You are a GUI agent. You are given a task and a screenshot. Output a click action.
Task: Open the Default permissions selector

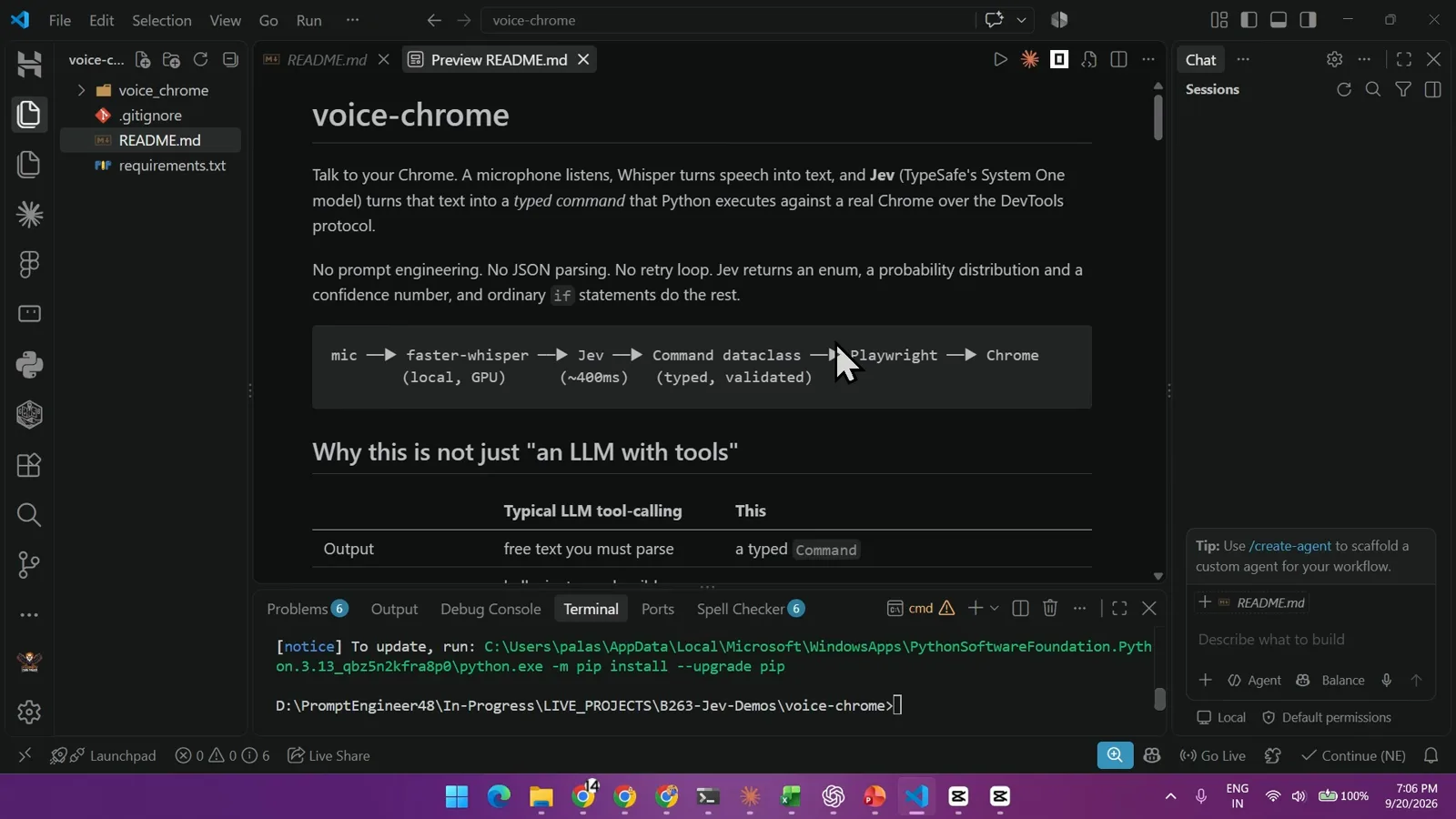click(1327, 717)
